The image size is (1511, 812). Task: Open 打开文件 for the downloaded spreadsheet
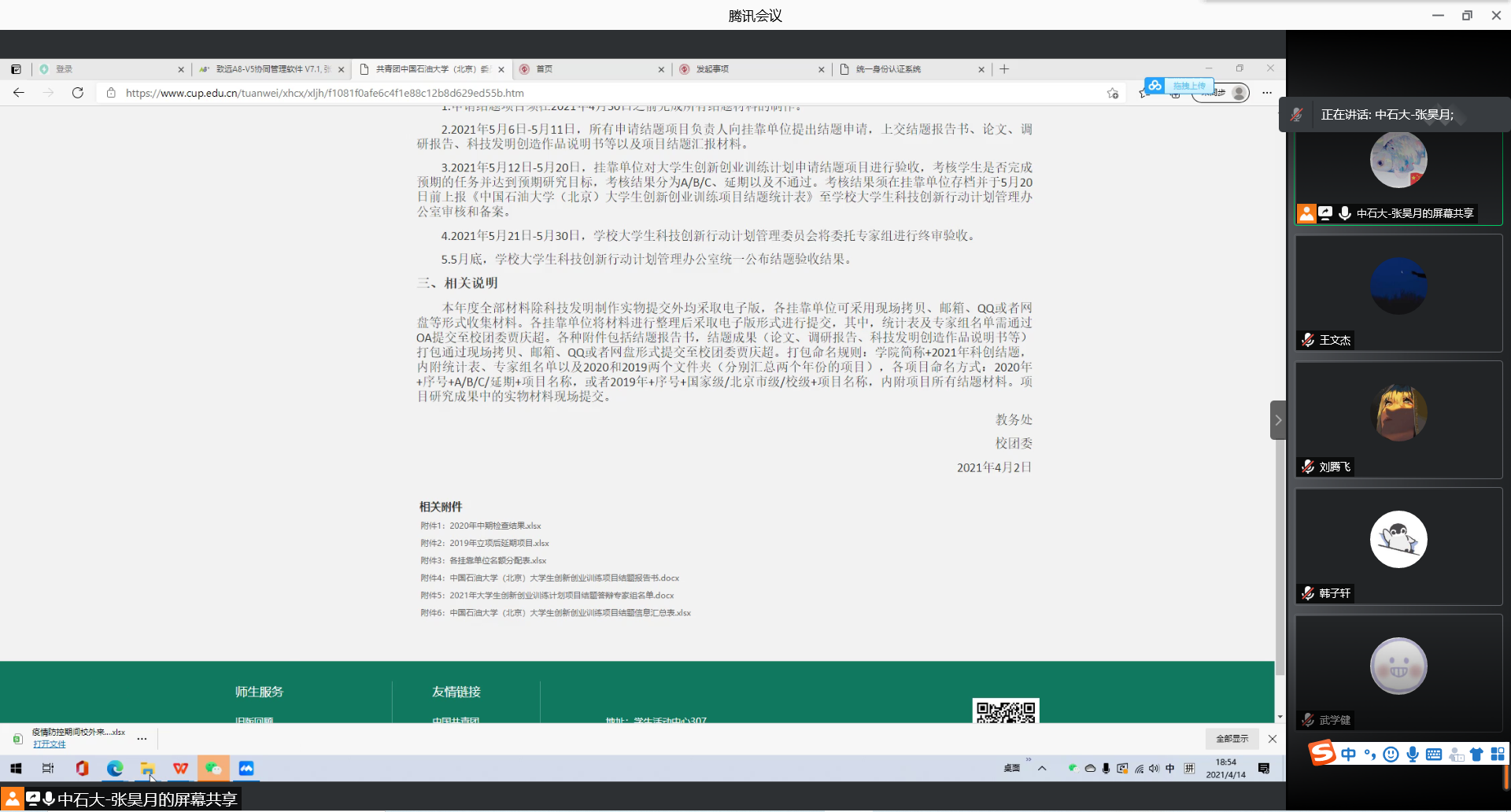[x=49, y=744]
